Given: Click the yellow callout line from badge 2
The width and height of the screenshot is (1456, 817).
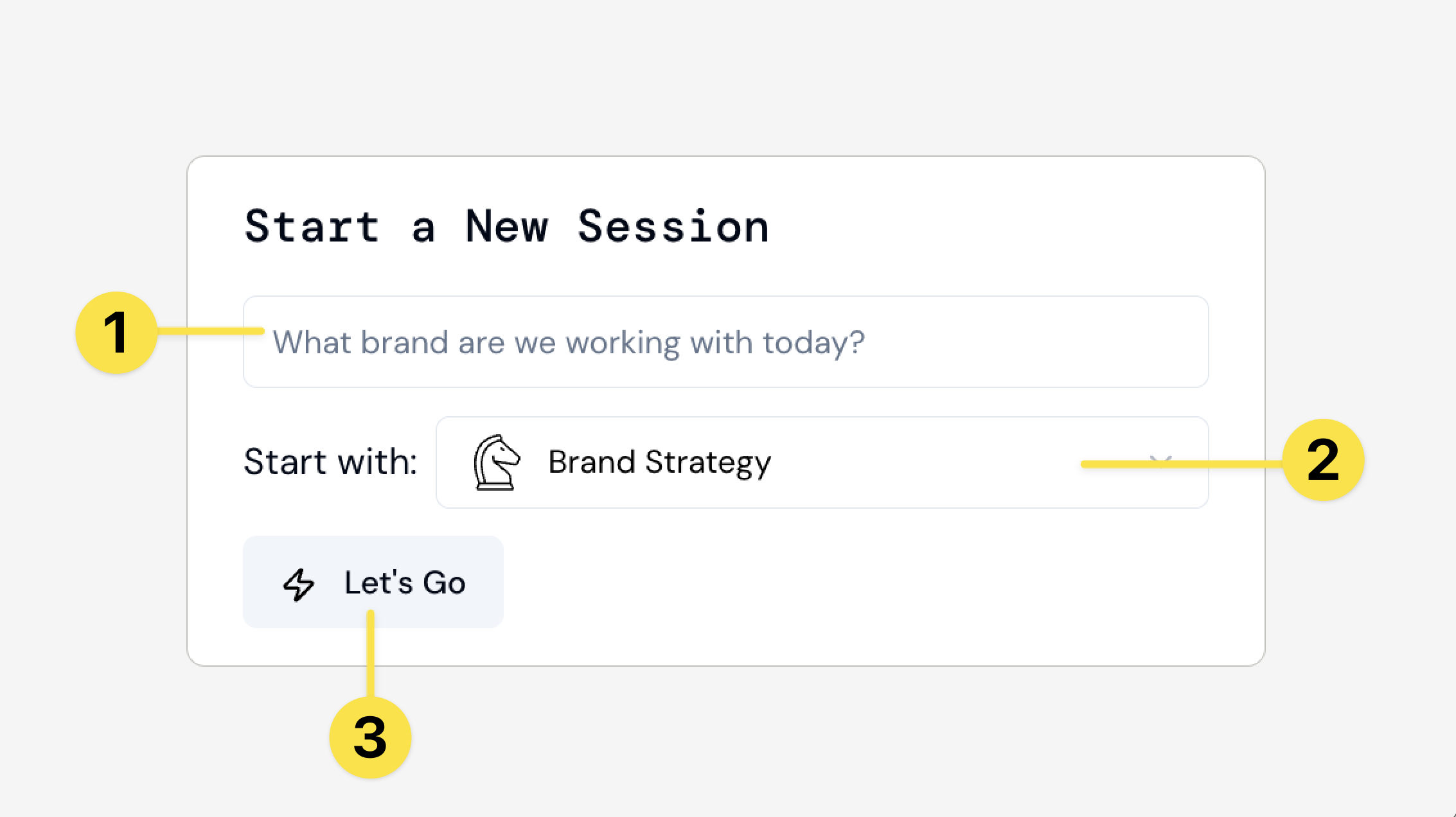Looking at the screenshot, I should tap(1221, 464).
